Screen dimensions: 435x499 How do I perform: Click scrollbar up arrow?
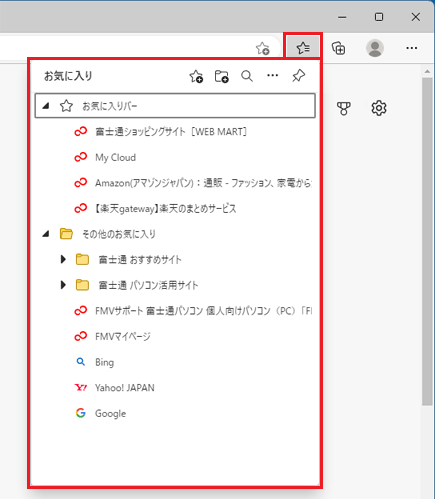click(x=427, y=71)
